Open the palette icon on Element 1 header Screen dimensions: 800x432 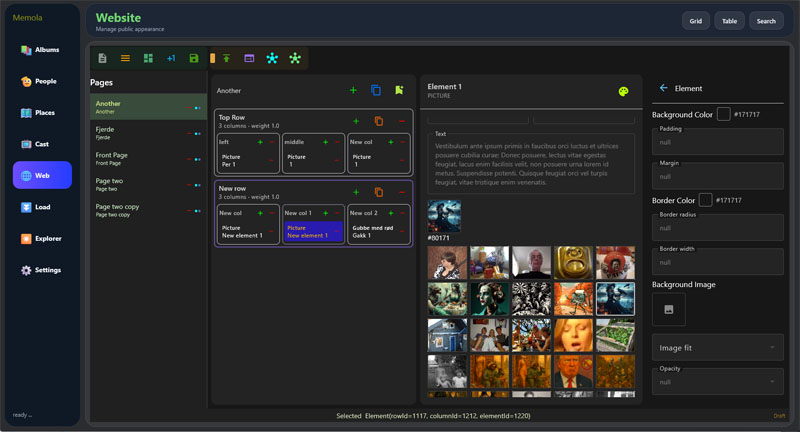coord(623,91)
